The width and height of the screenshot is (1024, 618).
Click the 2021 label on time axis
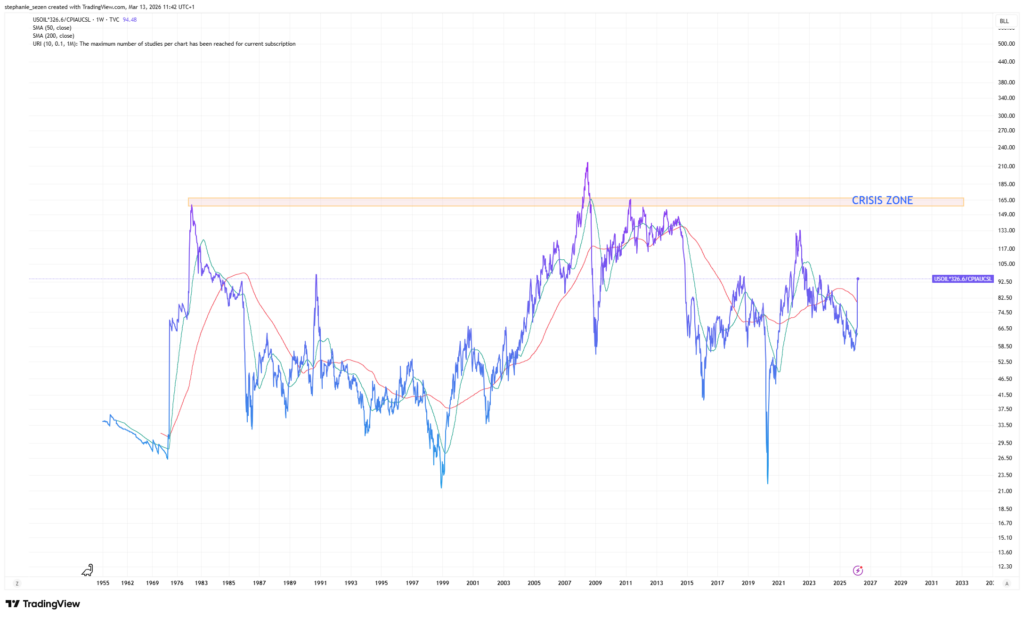[779, 581]
